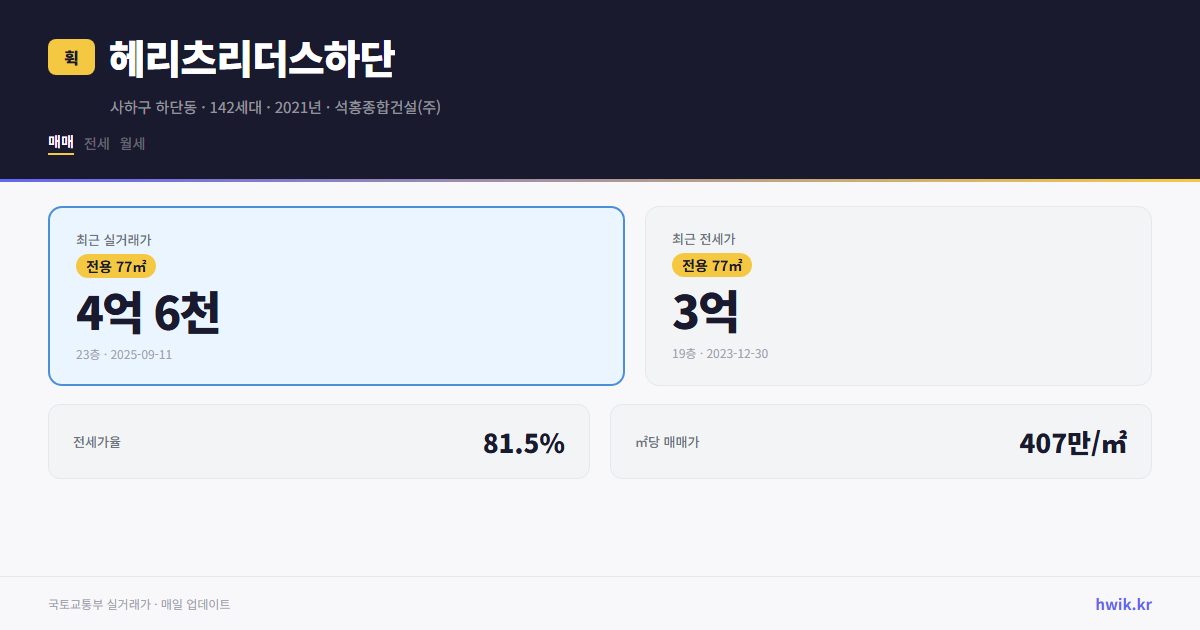The width and height of the screenshot is (1200, 630).
Task: Click the 4억 6천 price value
Action: pos(148,315)
